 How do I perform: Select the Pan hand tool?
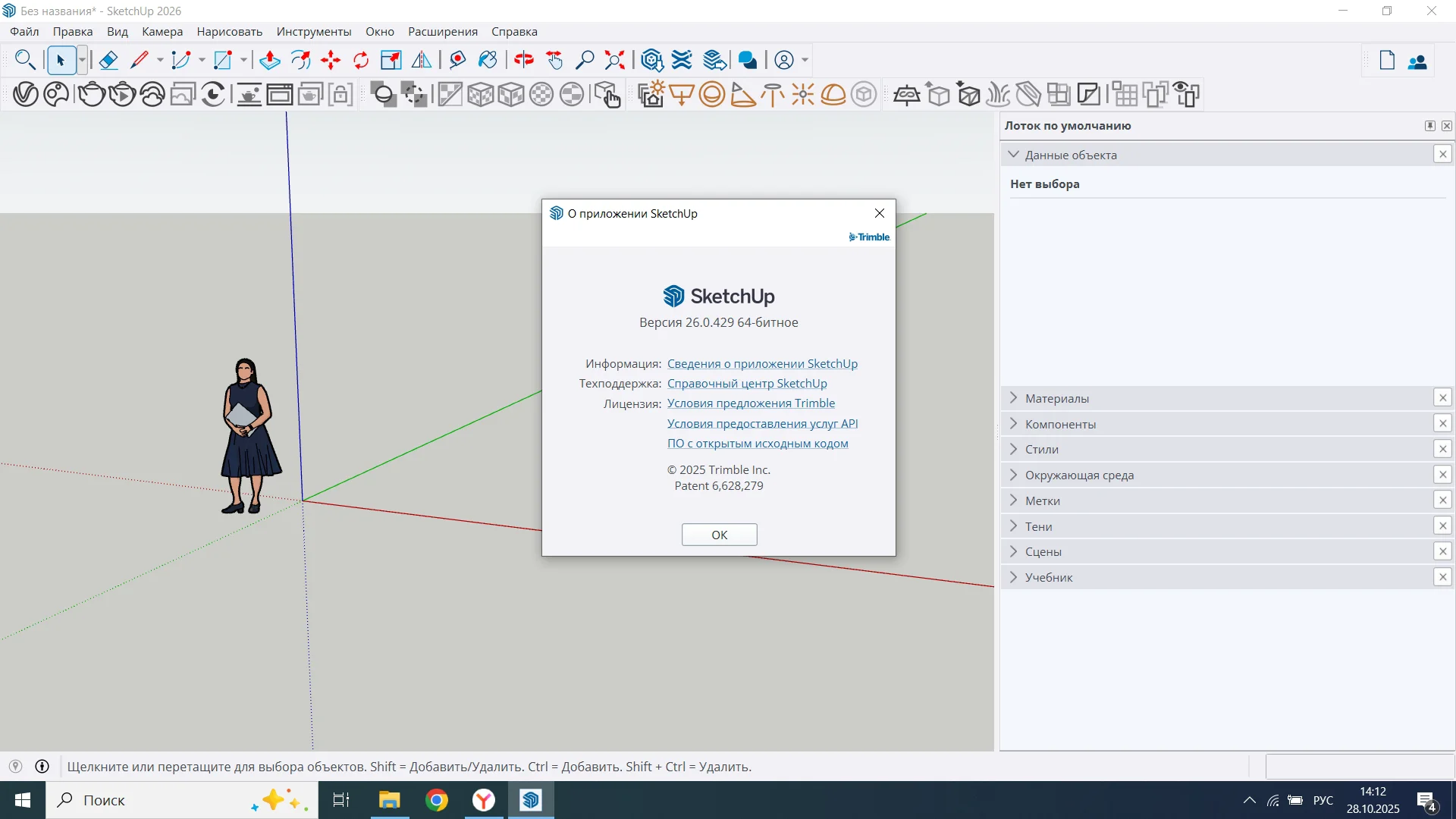click(554, 60)
